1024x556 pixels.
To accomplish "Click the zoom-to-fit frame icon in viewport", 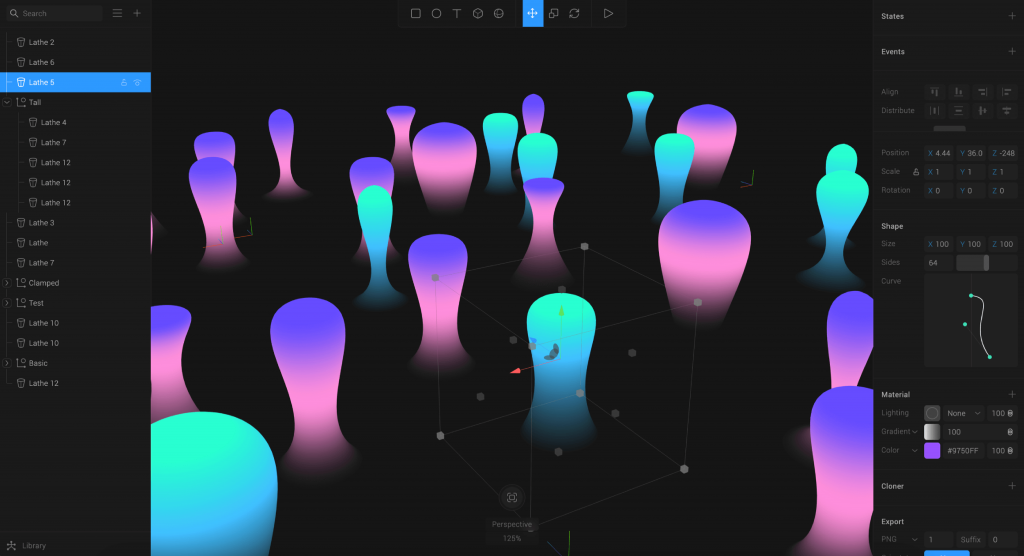I will tap(512, 497).
